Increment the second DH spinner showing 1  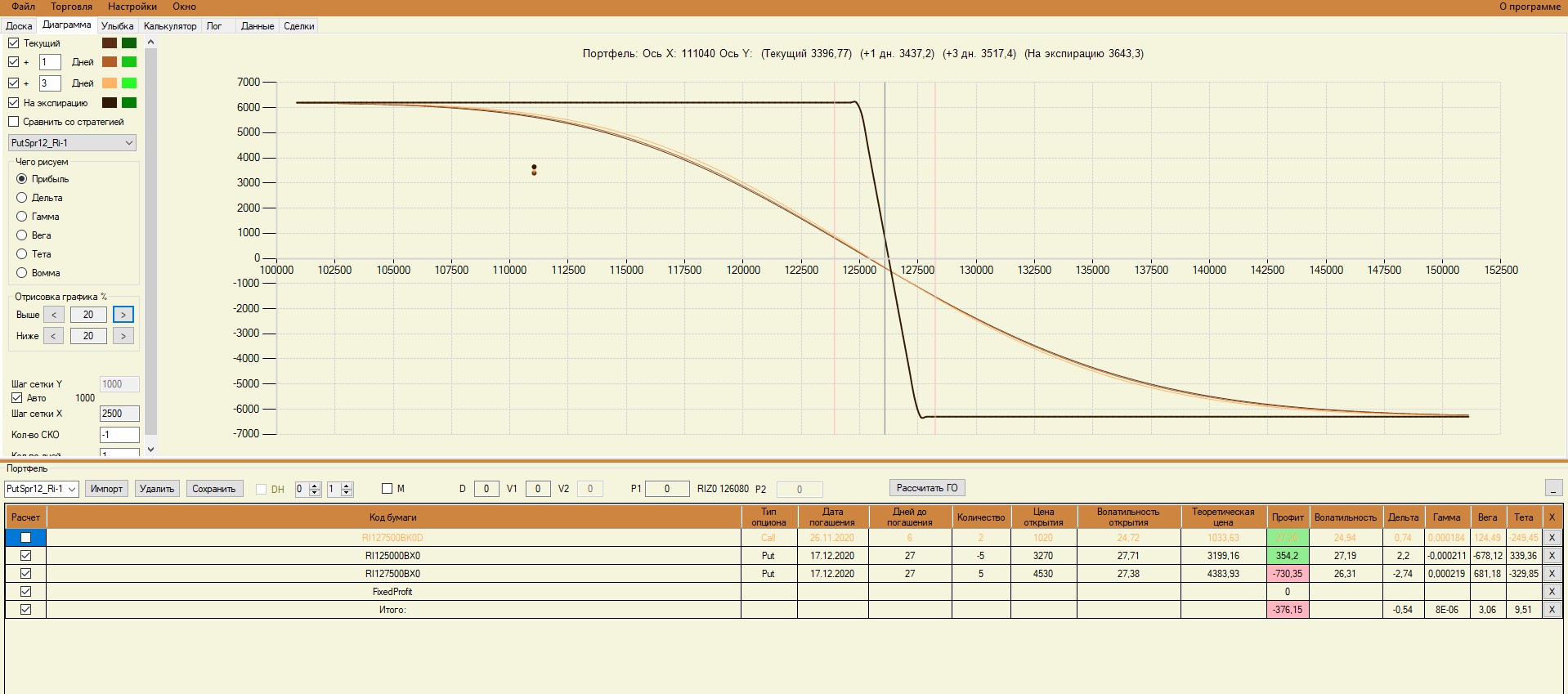[347, 486]
